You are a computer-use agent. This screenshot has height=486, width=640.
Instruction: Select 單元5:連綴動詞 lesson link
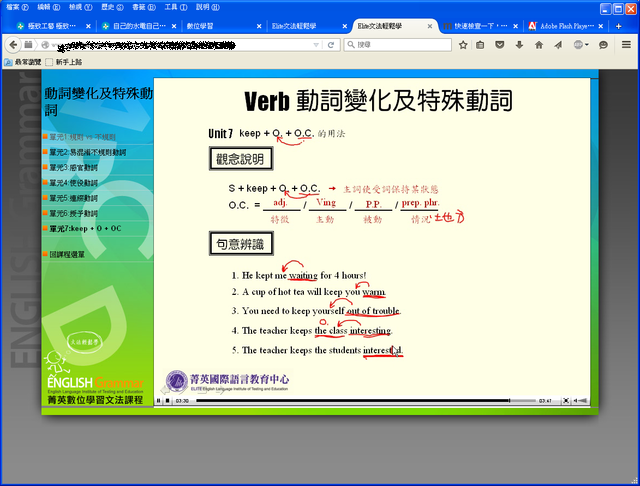point(76,198)
